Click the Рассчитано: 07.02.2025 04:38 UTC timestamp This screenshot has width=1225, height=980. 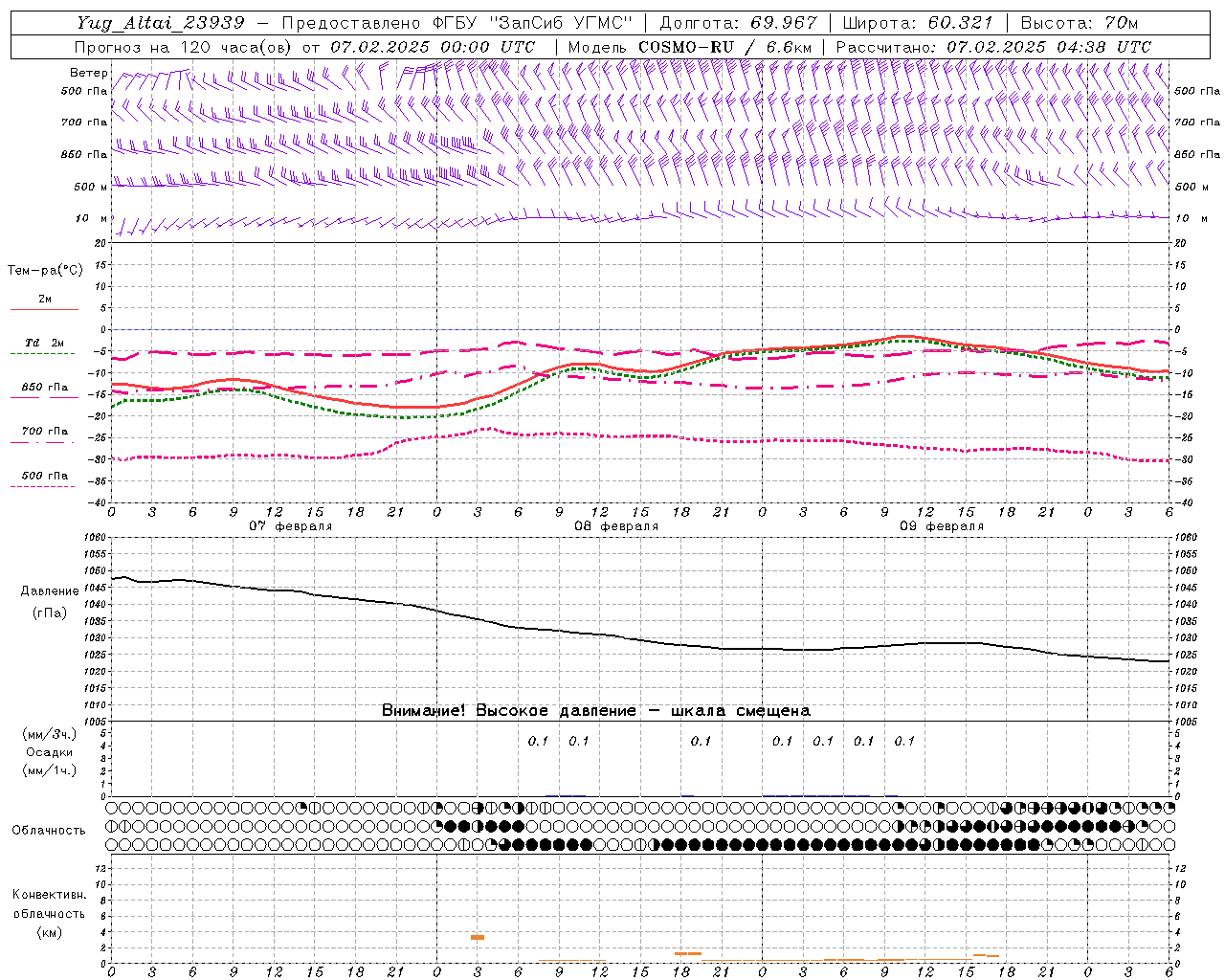993,47
